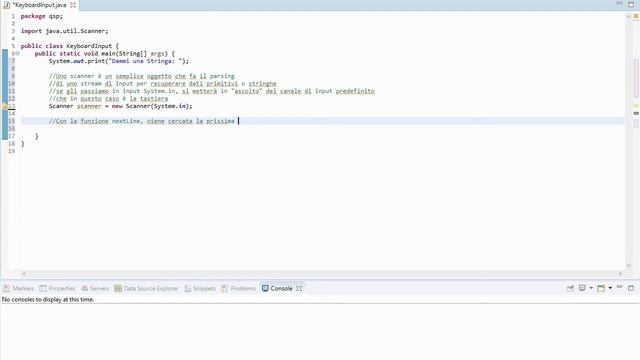The width and height of the screenshot is (640, 360).
Task: Click the Open Console icon
Action: (601, 288)
